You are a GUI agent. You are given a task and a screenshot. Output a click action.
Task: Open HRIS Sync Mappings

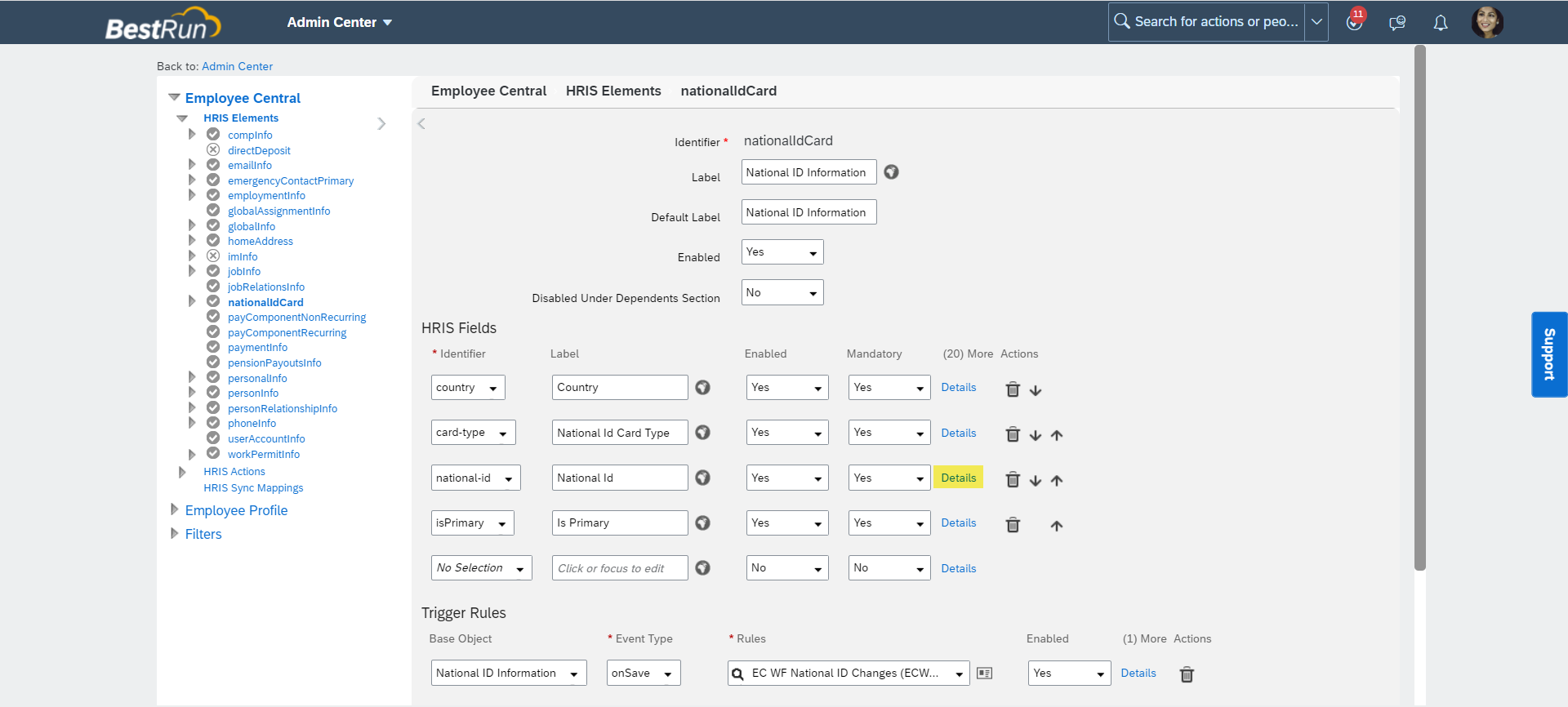[253, 488]
